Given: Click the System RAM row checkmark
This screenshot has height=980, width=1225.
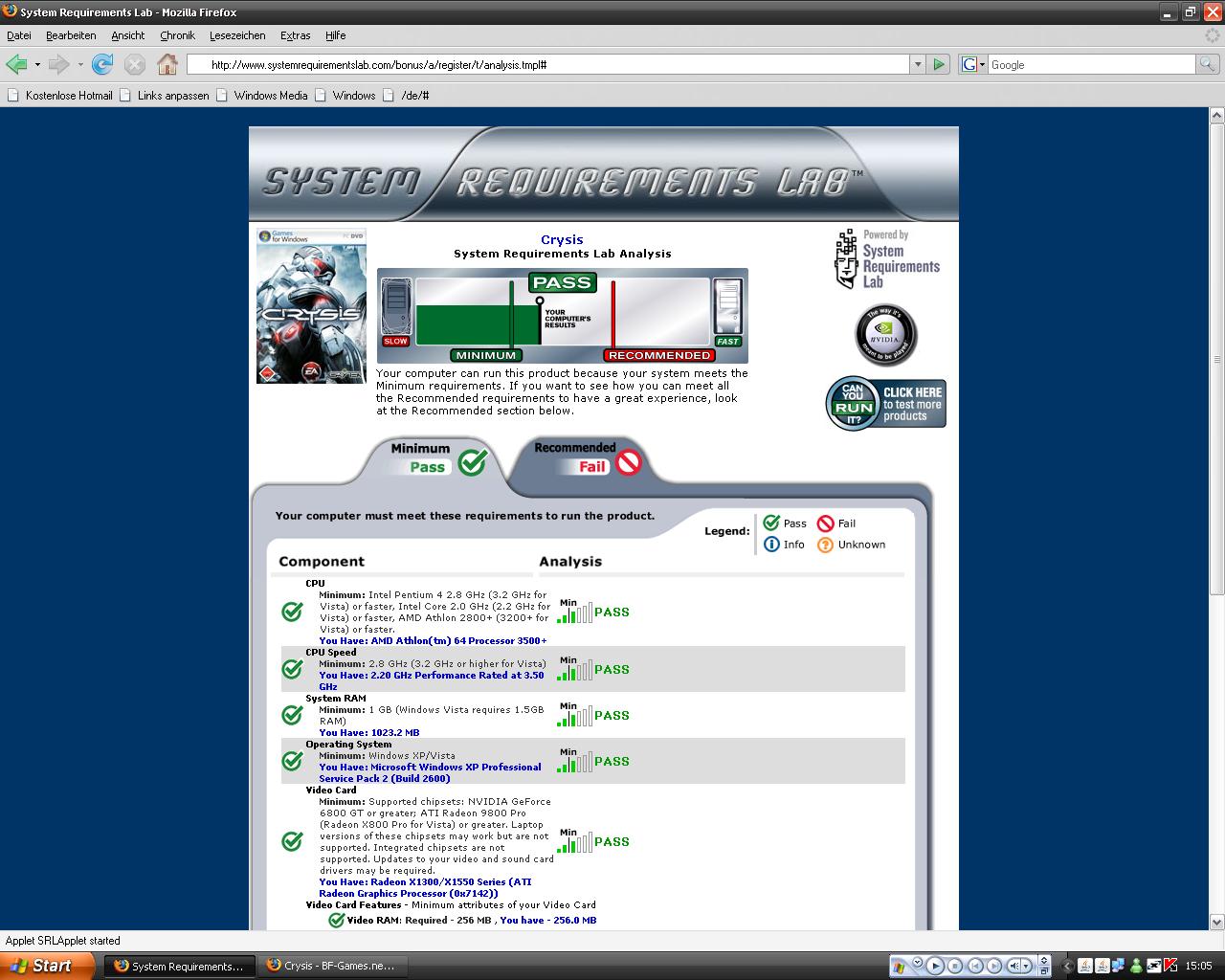Looking at the screenshot, I should point(292,715).
